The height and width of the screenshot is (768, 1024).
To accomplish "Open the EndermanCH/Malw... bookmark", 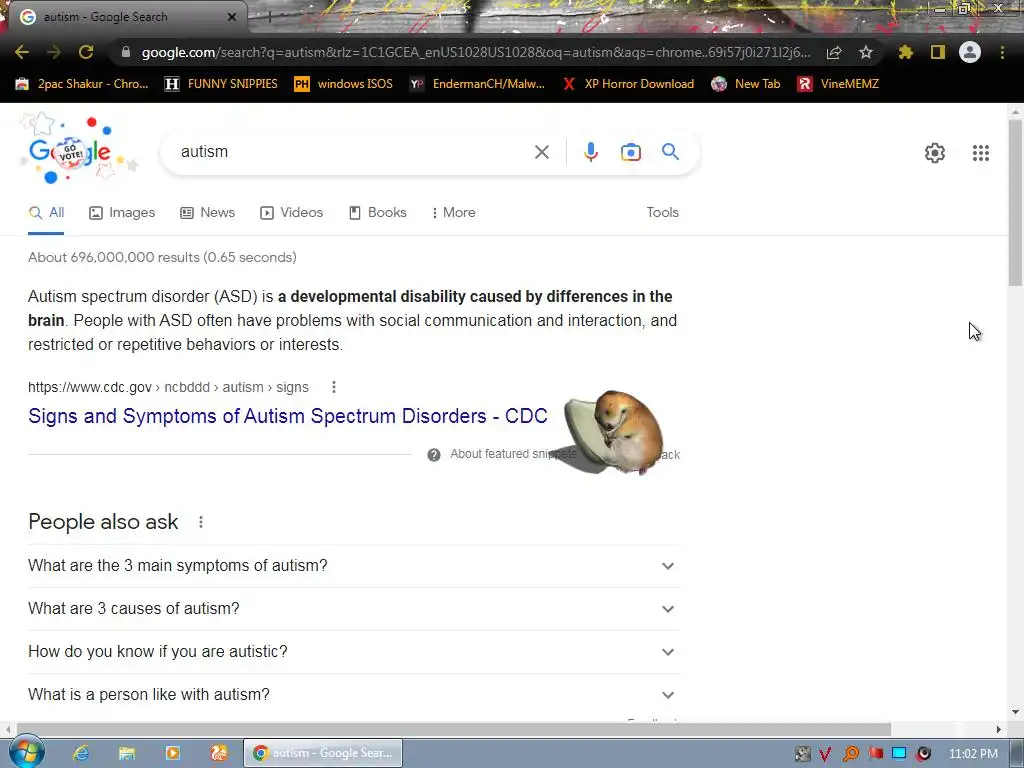I will point(477,84).
